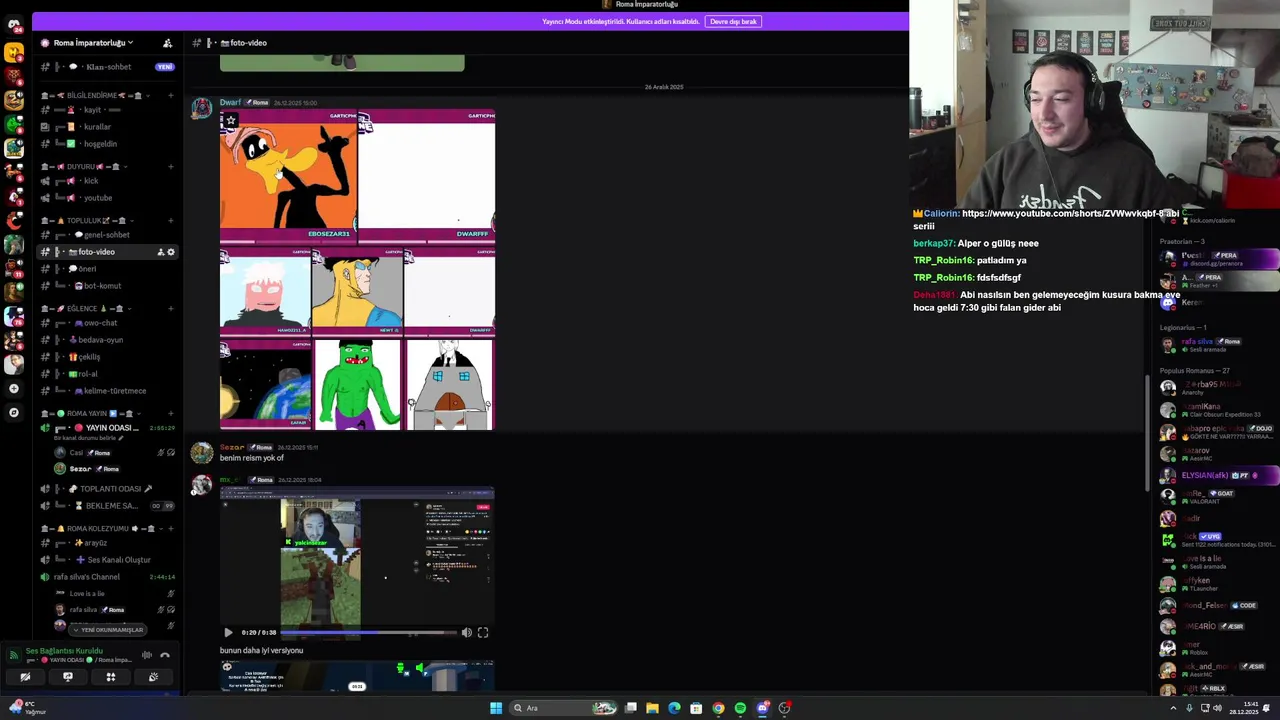1280x720 pixels.
Task: Open ELYSIAN(afk) member profile in list
Action: pyautogui.click(x=1218, y=476)
